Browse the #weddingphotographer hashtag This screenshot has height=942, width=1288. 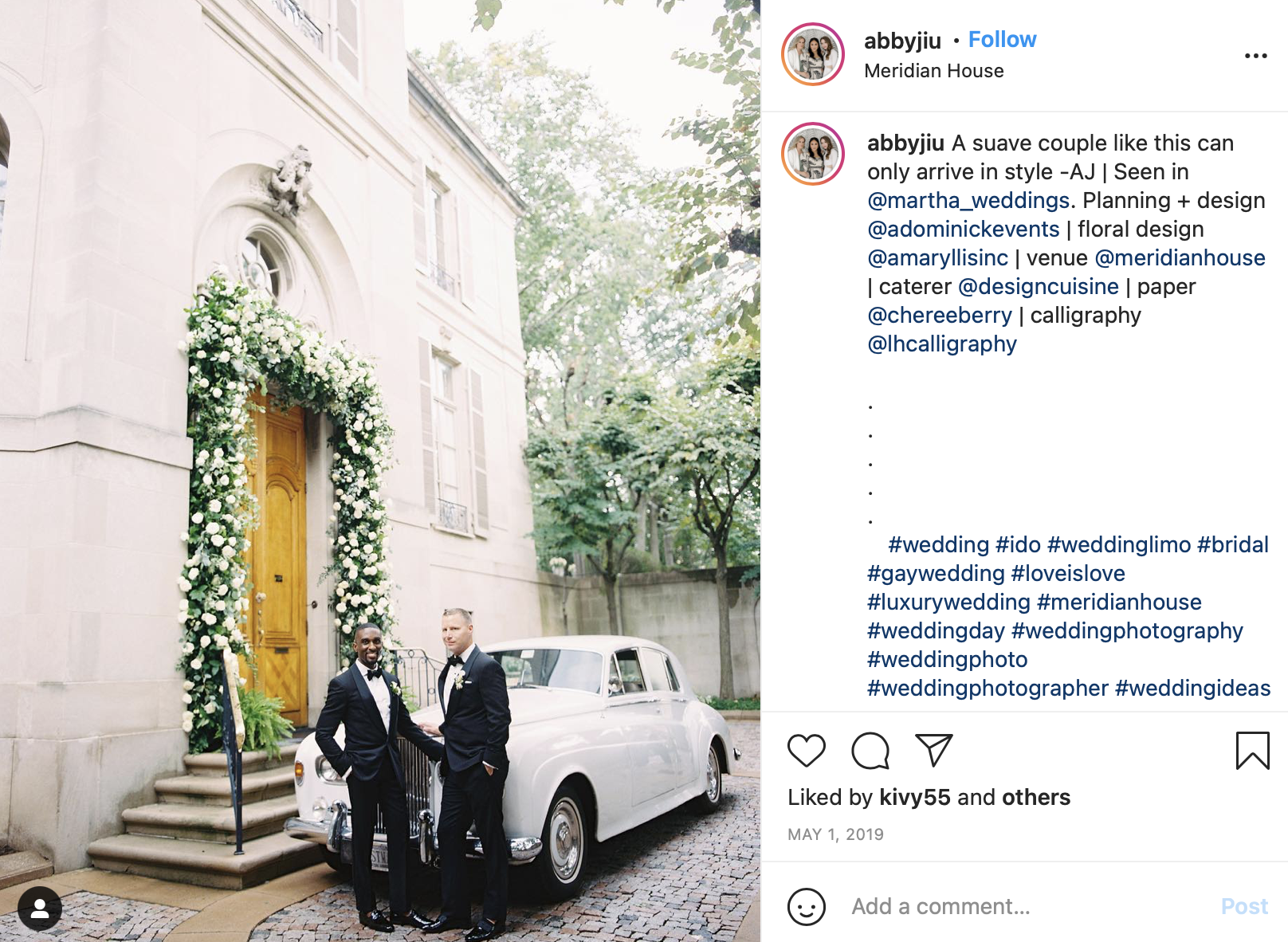(x=988, y=688)
